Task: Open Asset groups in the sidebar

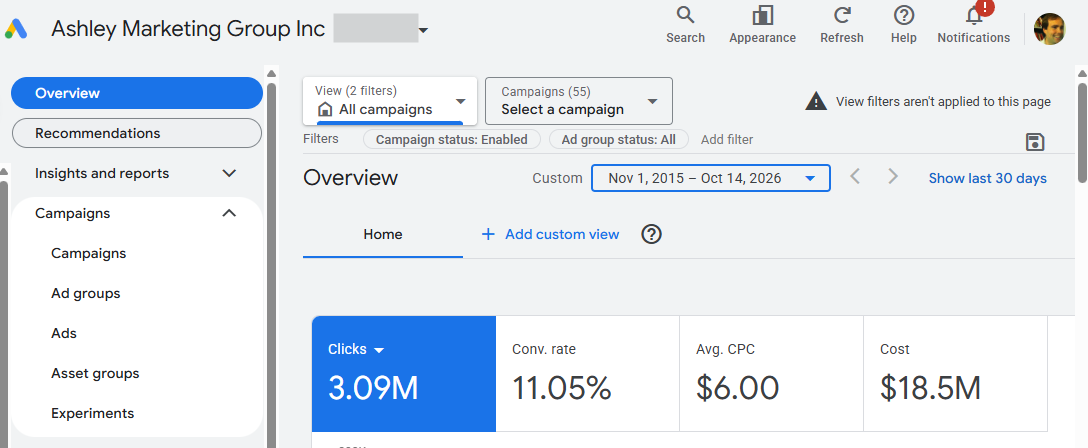Action: [95, 374]
